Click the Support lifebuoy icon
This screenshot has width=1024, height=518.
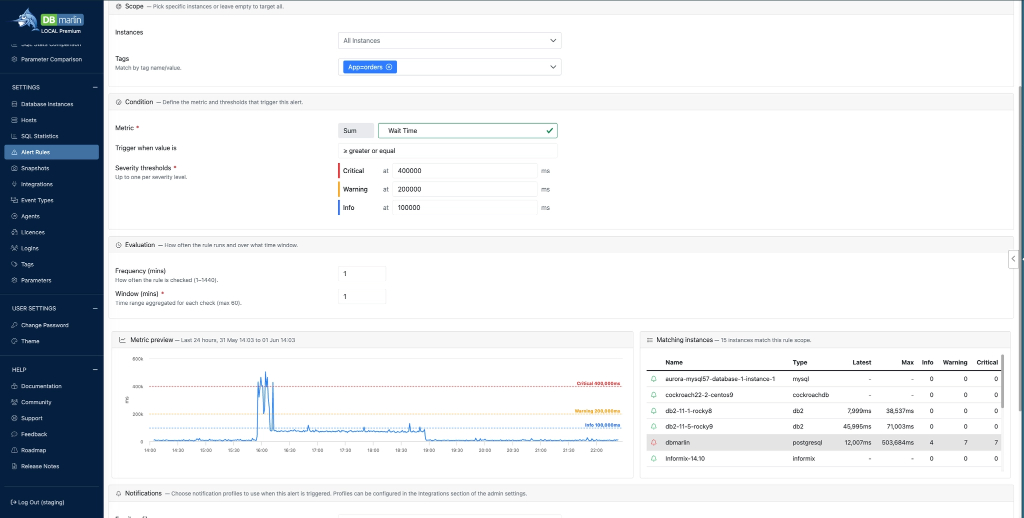(x=14, y=418)
